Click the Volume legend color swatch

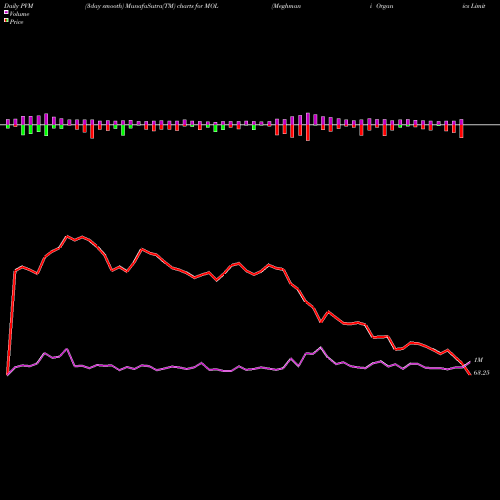(x=6, y=13)
